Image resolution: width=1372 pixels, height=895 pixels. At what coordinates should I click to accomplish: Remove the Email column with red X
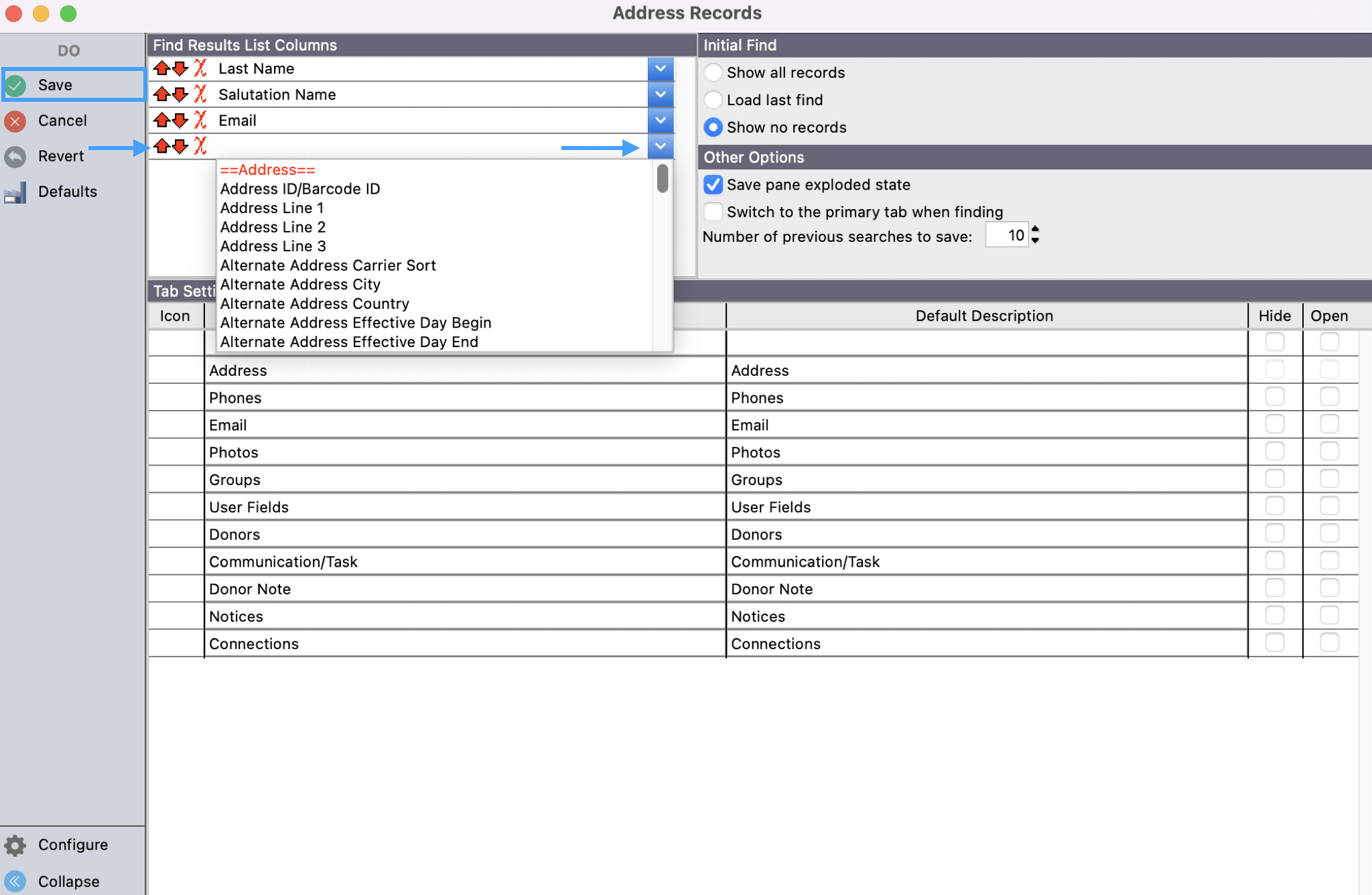point(200,120)
